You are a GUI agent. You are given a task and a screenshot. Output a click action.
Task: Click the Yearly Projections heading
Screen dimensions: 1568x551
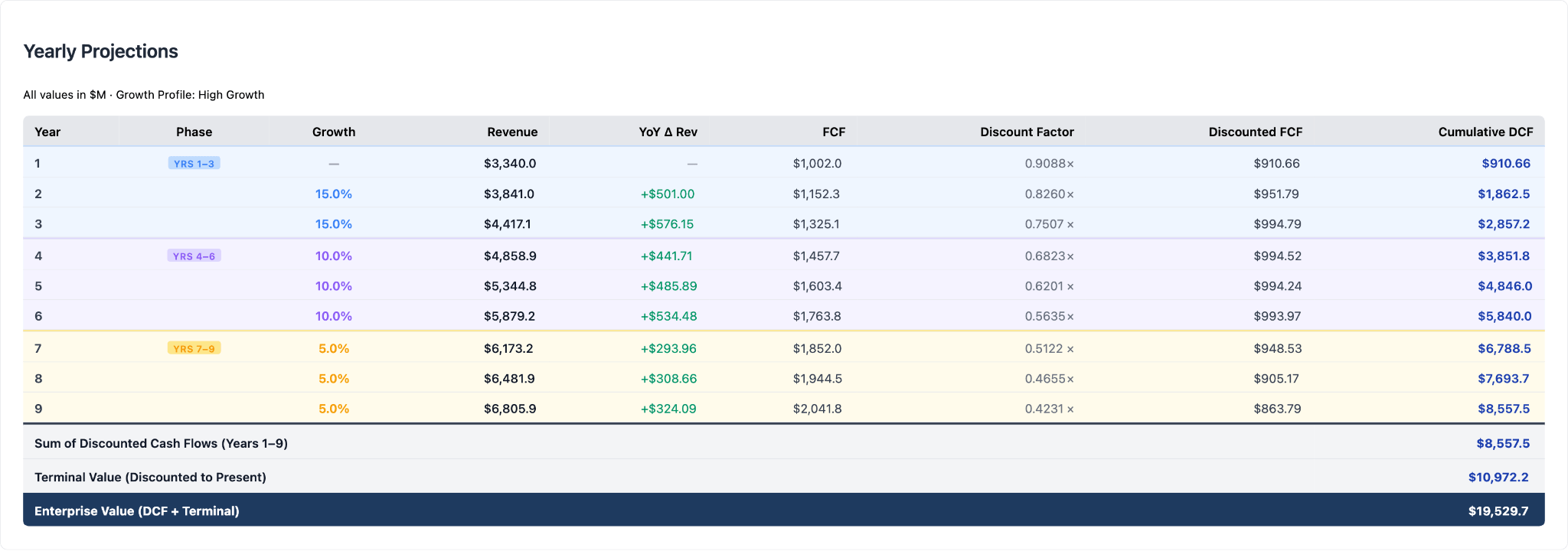click(x=100, y=51)
